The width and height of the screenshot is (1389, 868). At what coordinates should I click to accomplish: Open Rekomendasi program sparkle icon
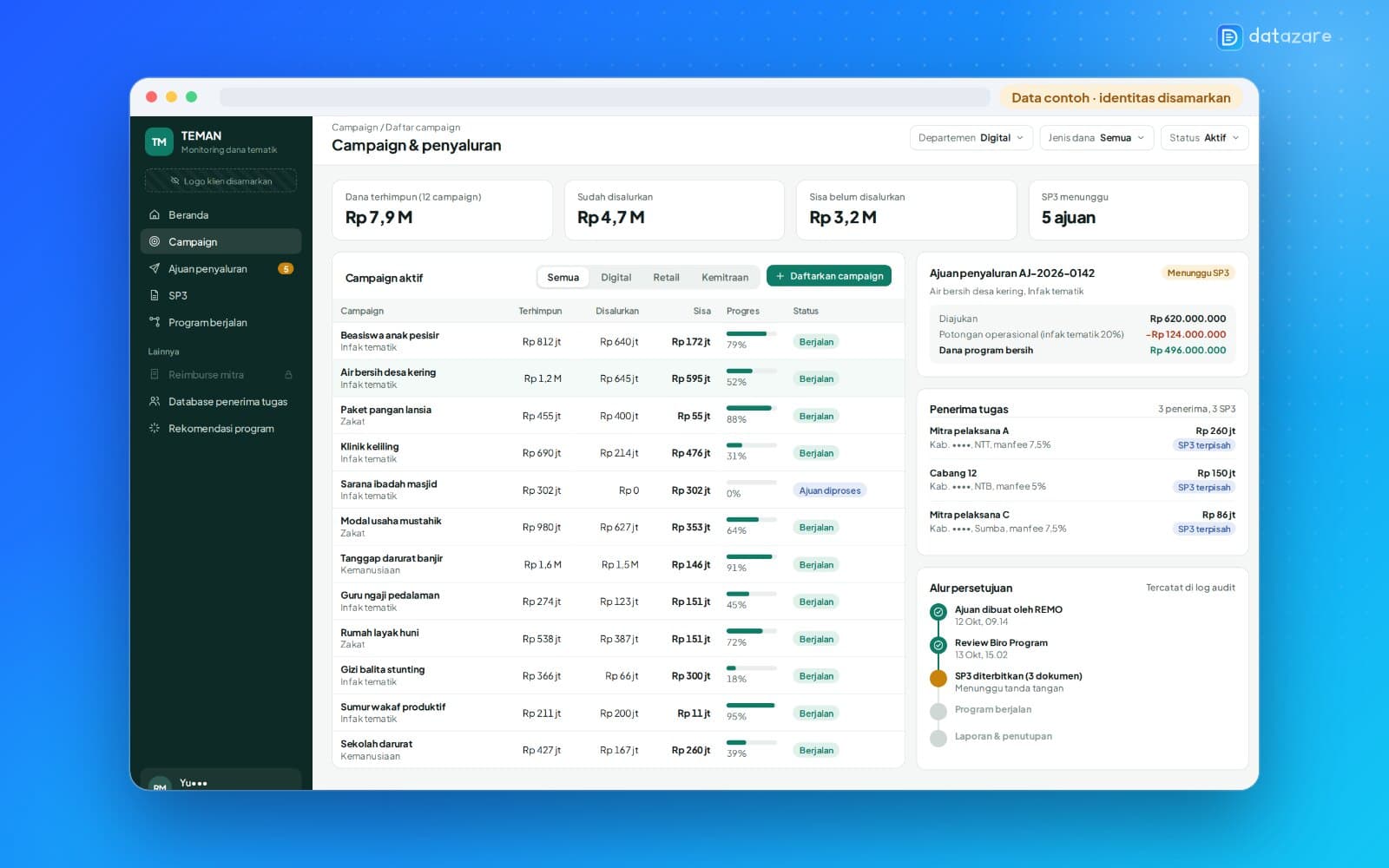[x=155, y=428]
